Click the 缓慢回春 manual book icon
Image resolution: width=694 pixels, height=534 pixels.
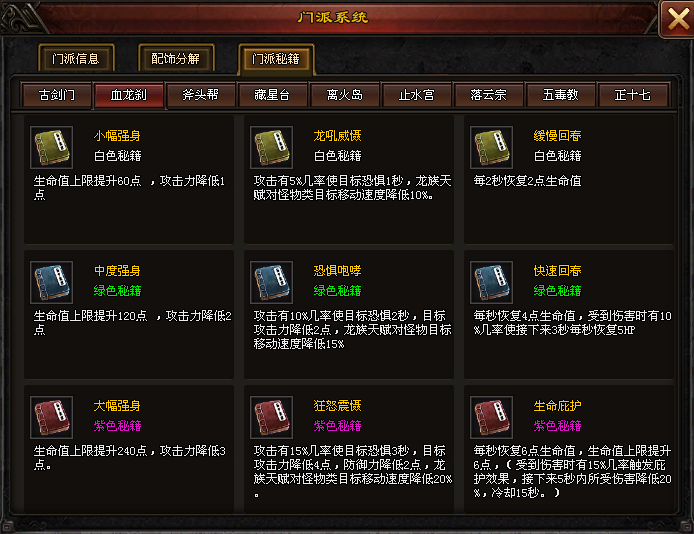click(x=491, y=147)
